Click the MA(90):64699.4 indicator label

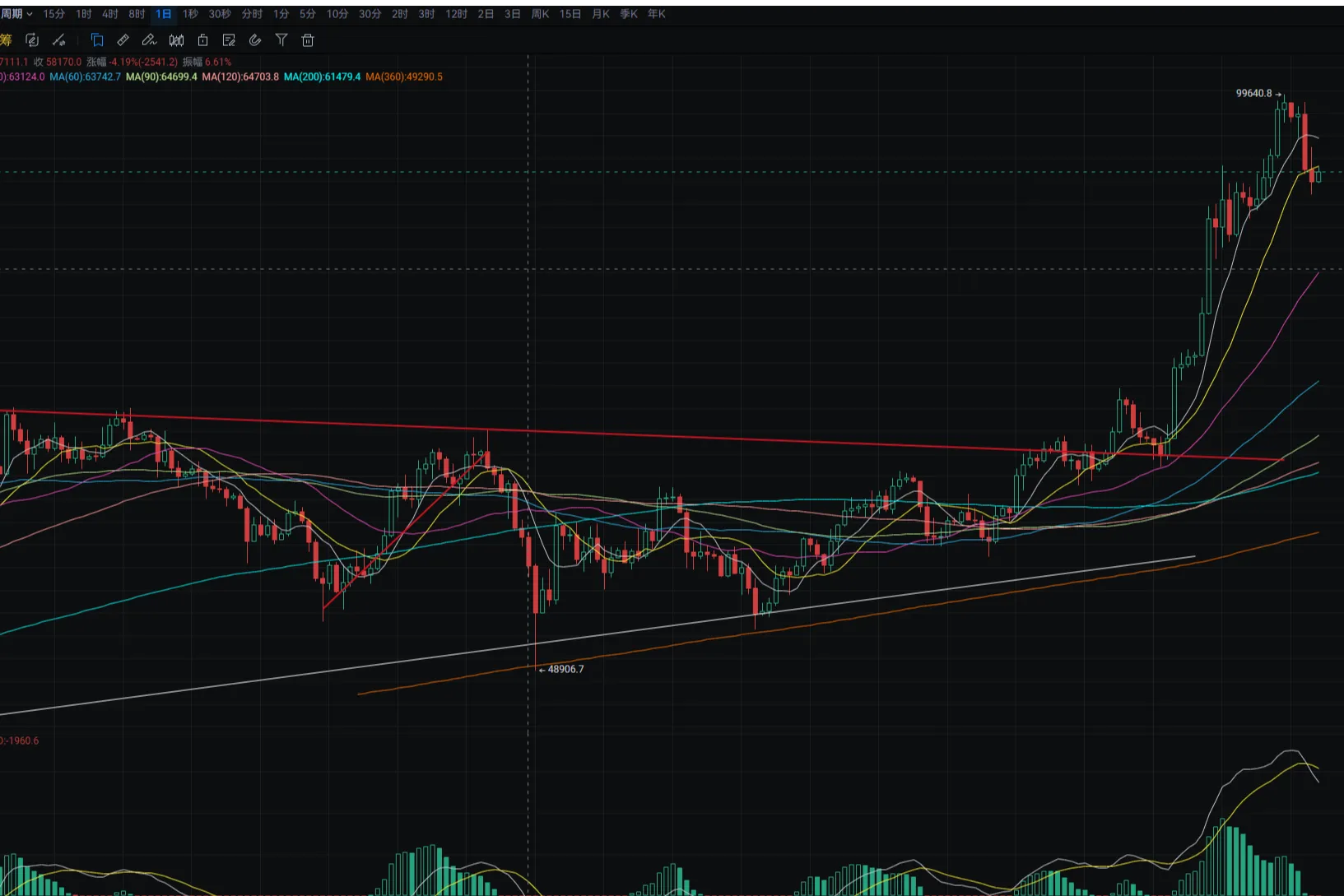(x=161, y=77)
